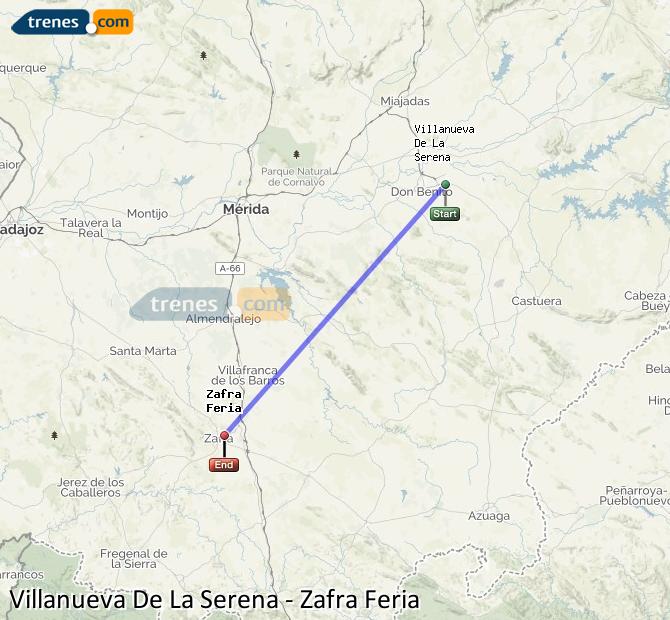
Task: Click the Castuera town label
Action: pyautogui.click(x=536, y=301)
